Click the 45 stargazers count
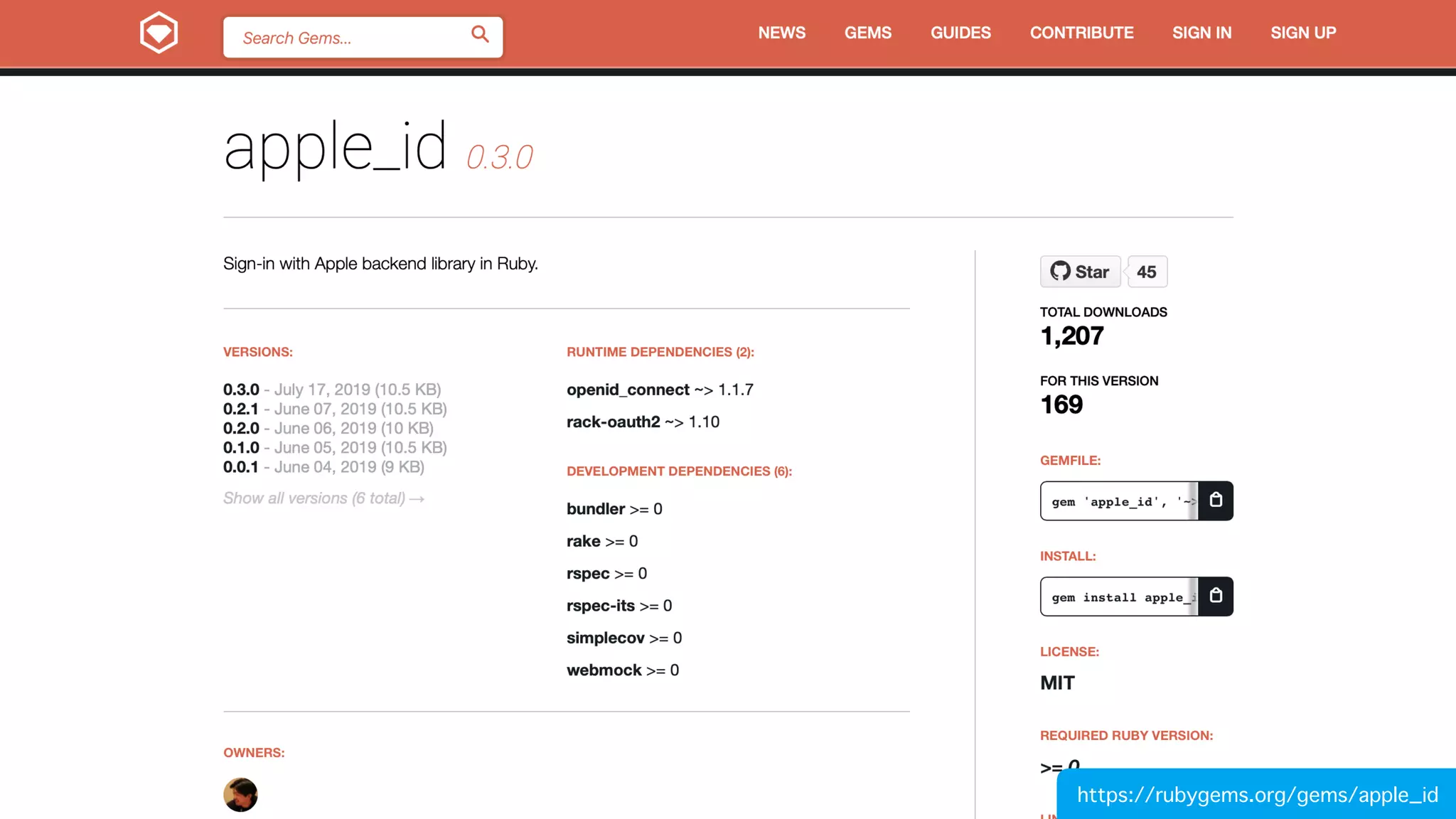The width and height of the screenshot is (1456, 819). point(1146,272)
